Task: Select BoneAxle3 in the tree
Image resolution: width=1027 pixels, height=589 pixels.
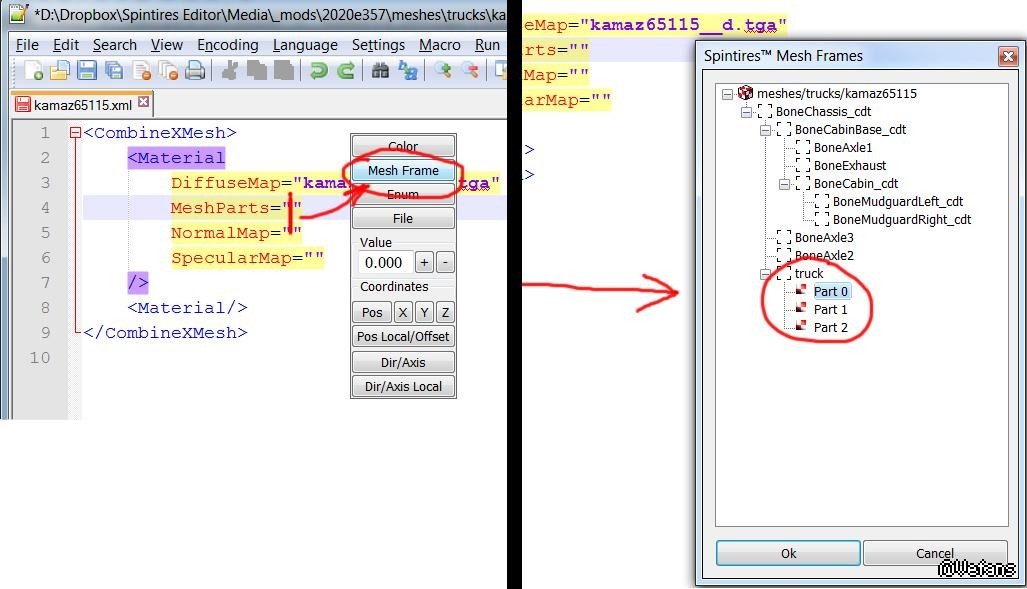Action: 824,237
